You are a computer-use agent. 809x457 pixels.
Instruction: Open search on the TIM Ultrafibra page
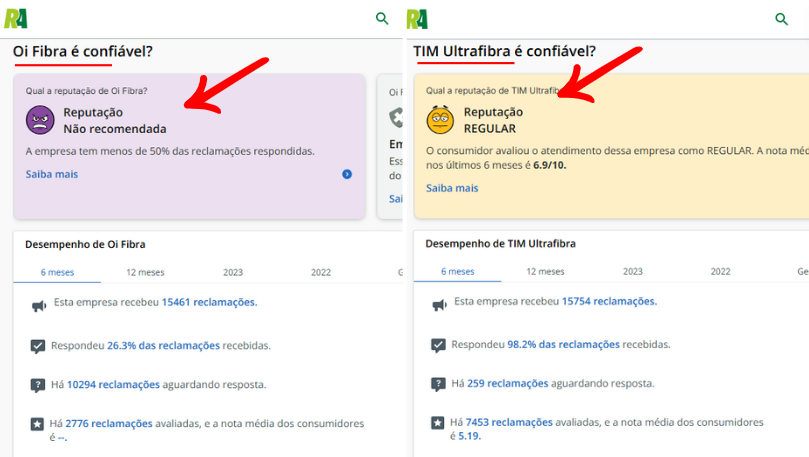point(782,19)
